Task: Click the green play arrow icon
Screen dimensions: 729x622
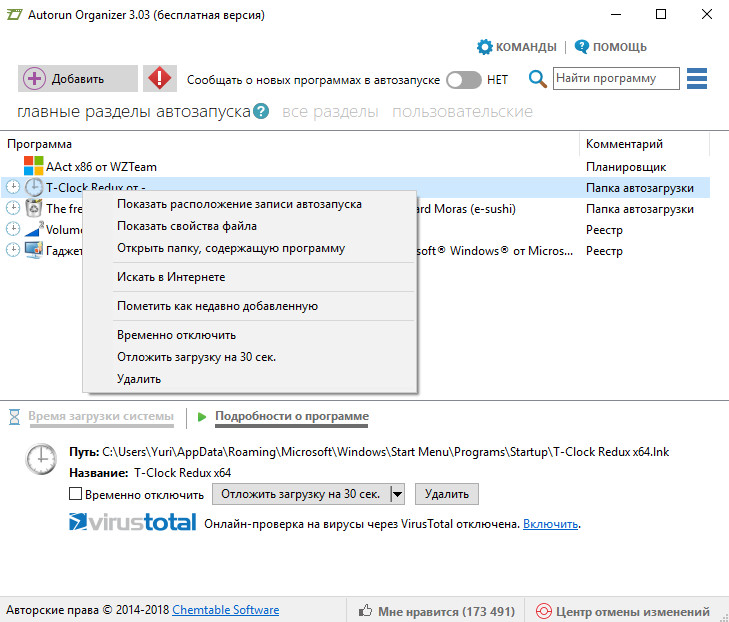Action: (x=202, y=417)
